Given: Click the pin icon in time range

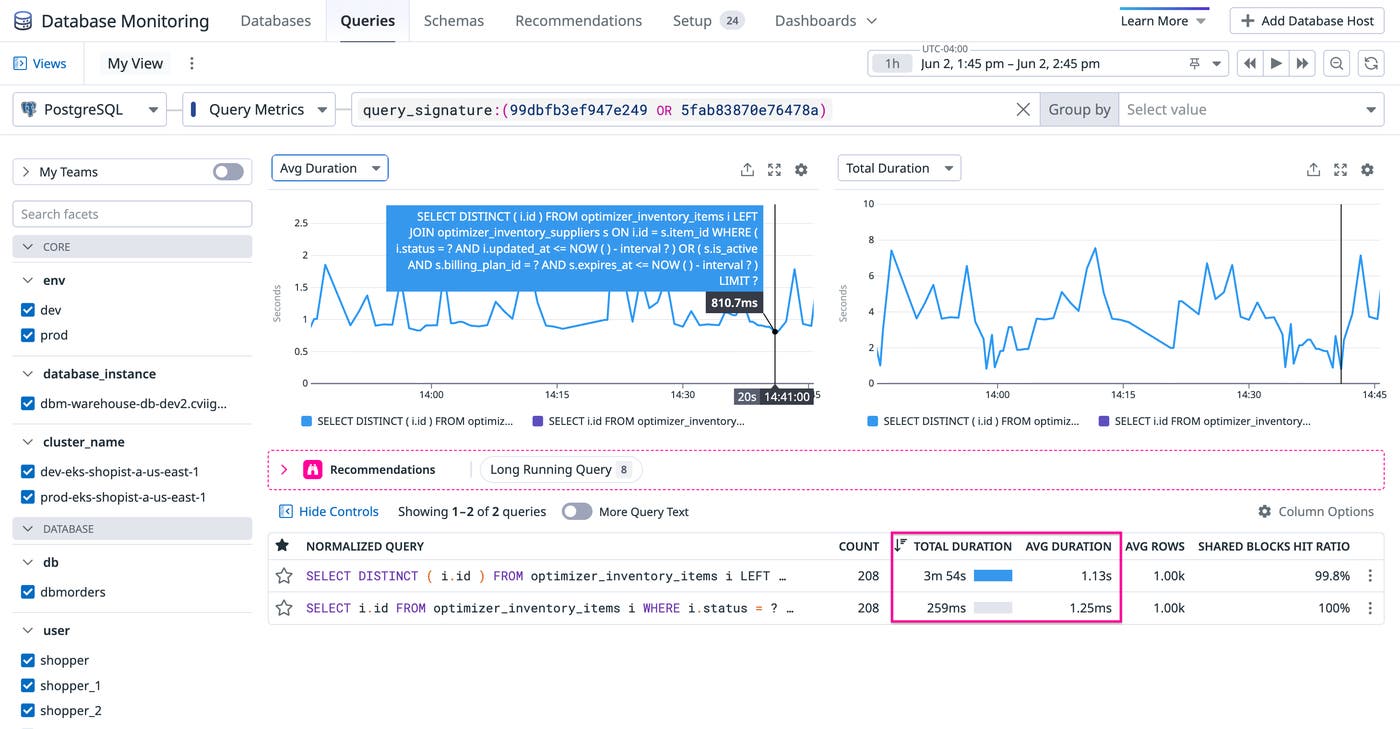Looking at the screenshot, I should [1194, 63].
